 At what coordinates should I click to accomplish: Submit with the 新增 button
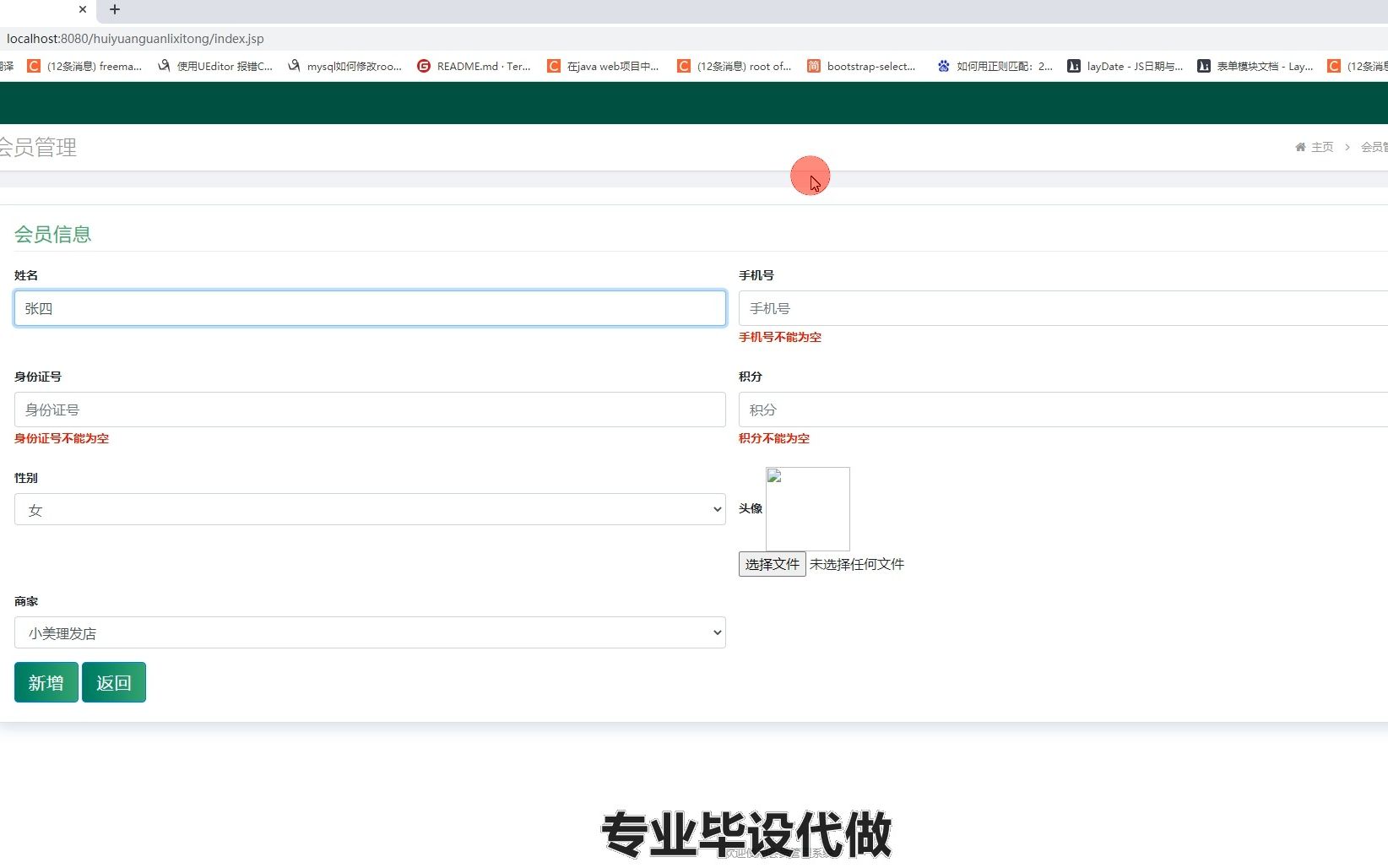pos(46,682)
